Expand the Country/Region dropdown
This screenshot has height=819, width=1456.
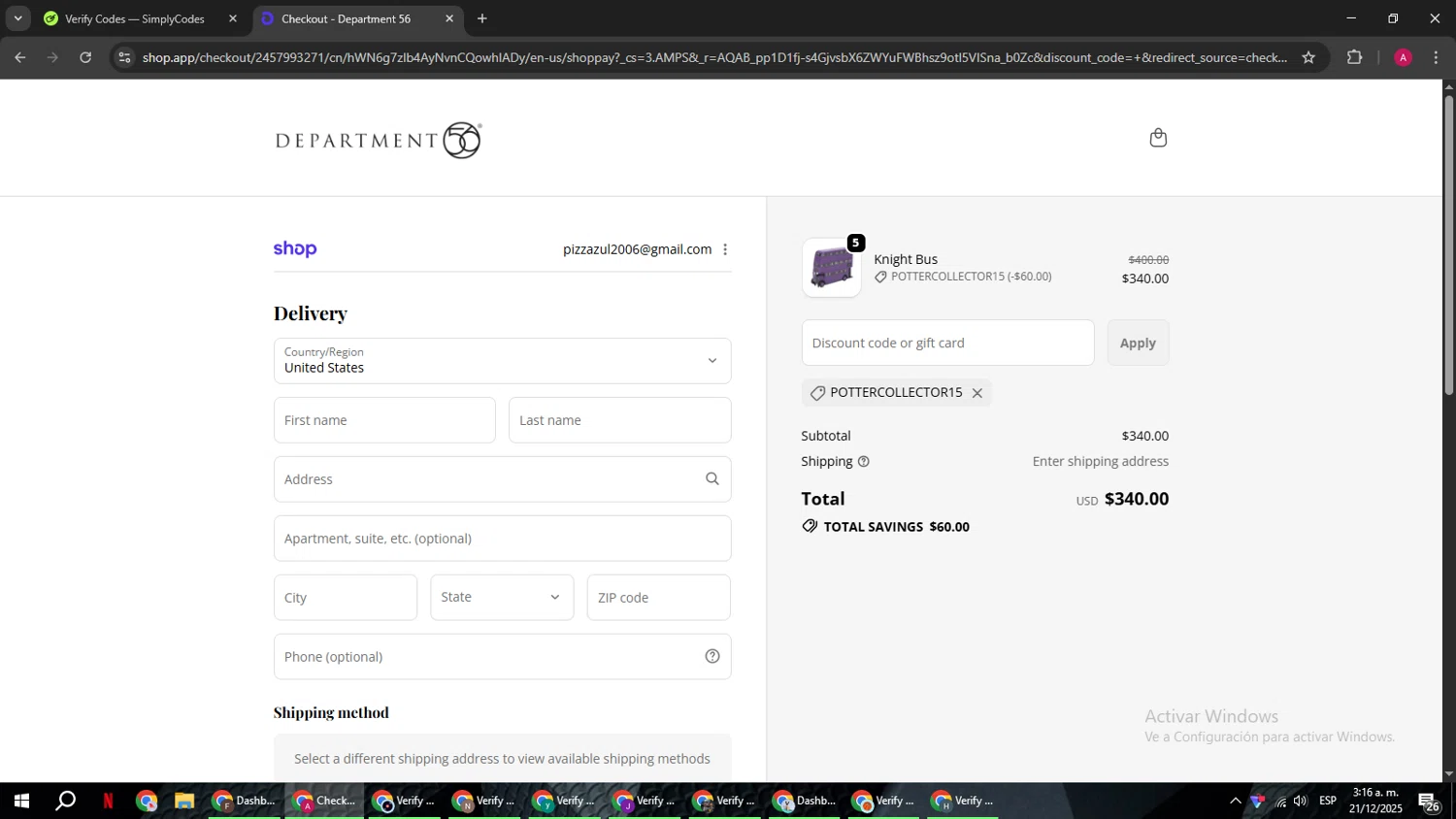point(502,361)
